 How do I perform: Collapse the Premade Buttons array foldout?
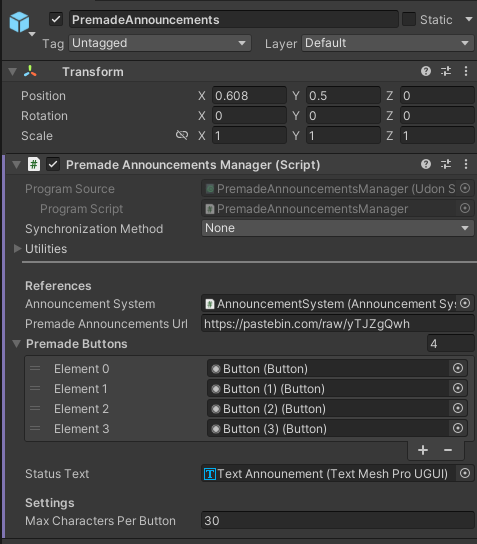[x=16, y=344]
